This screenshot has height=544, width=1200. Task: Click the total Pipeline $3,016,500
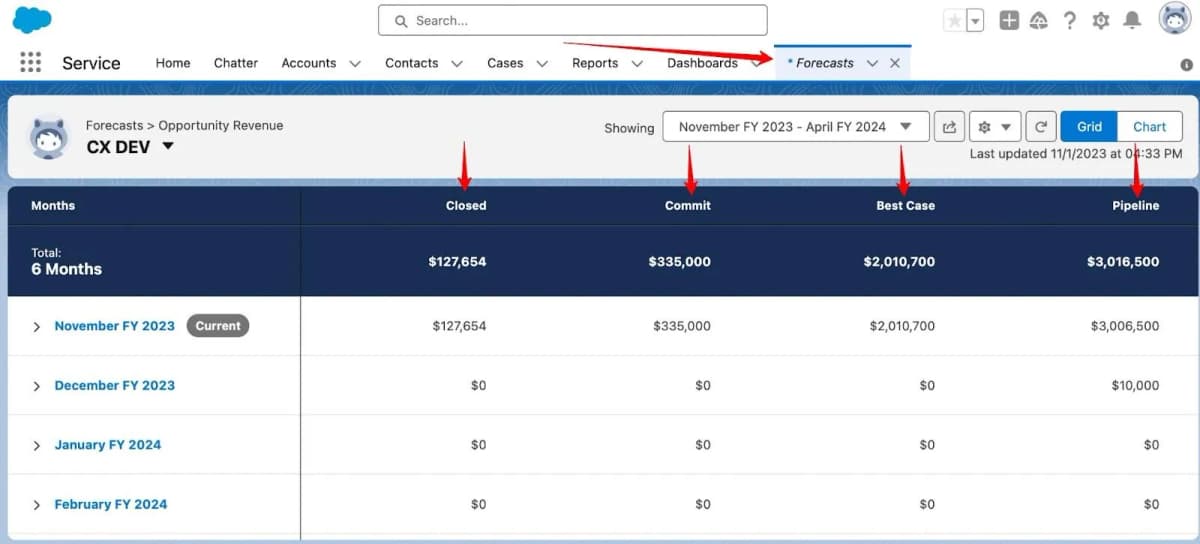tap(1123, 262)
